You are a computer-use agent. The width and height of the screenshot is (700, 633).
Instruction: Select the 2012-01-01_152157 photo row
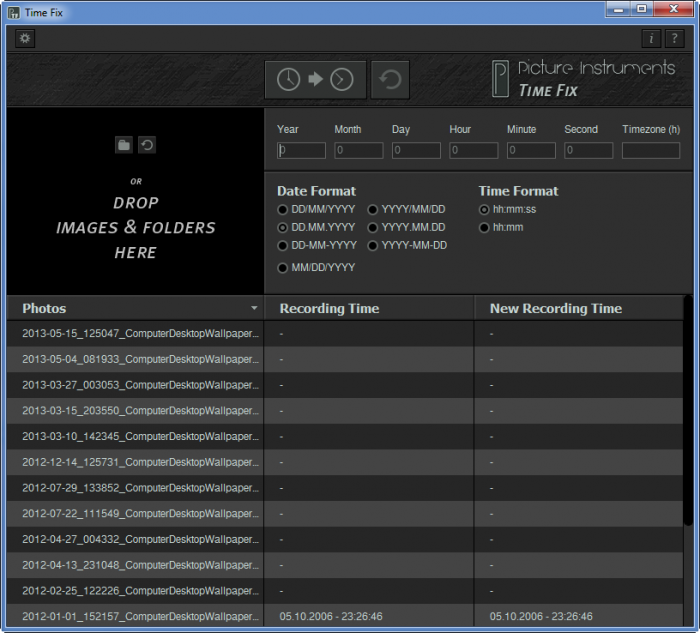click(140, 616)
